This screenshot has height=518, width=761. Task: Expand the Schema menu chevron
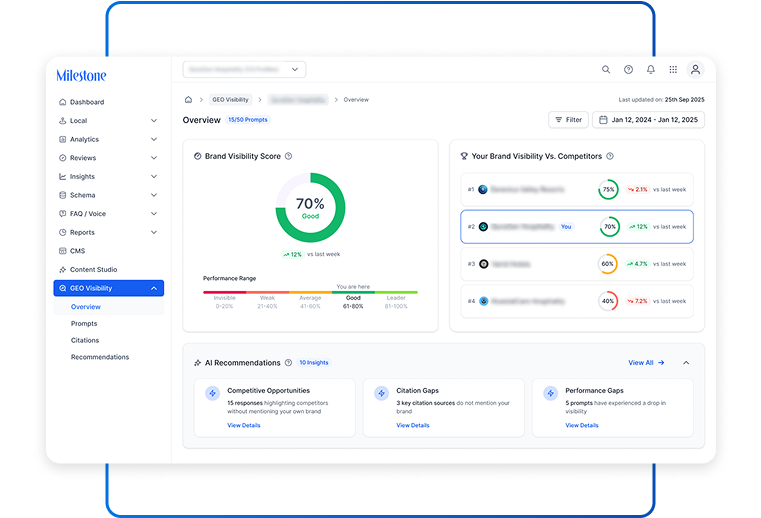154,195
